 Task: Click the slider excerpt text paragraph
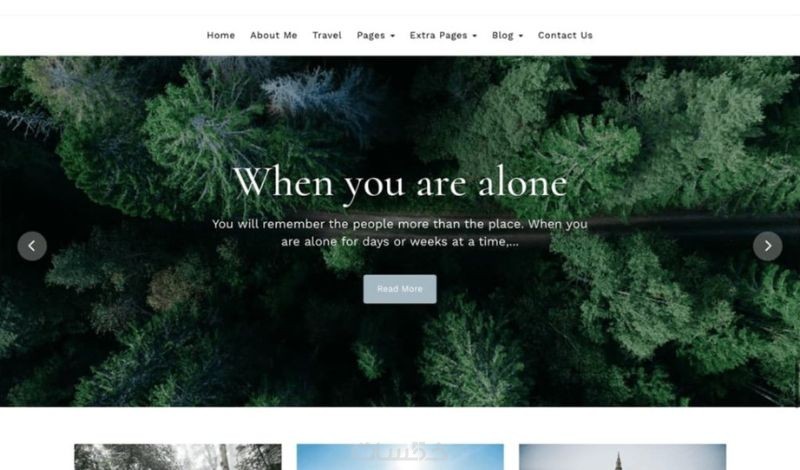400,233
